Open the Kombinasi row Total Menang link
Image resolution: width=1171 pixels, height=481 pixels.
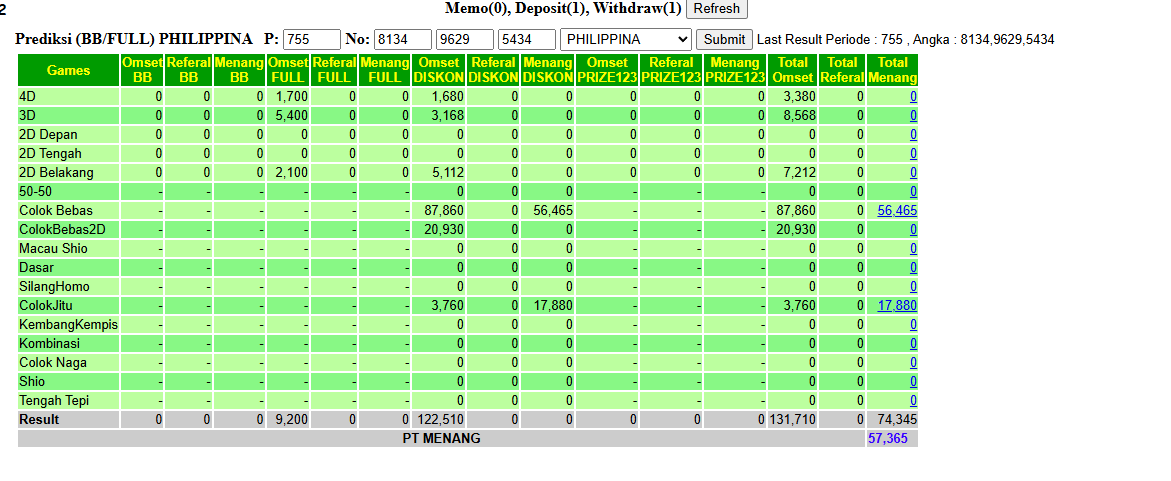(x=913, y=344)
